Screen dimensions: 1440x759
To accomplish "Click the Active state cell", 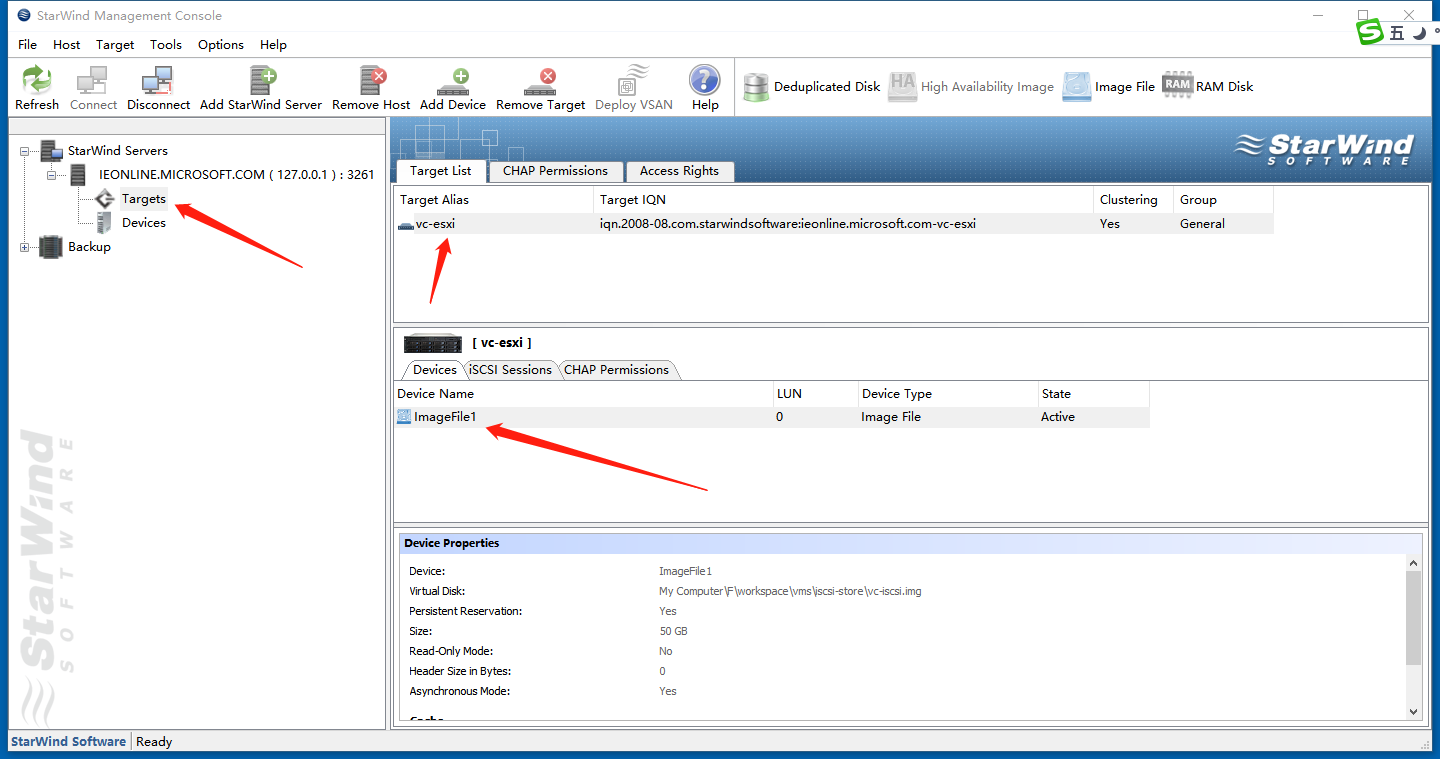I will (x=1058, y=417).
